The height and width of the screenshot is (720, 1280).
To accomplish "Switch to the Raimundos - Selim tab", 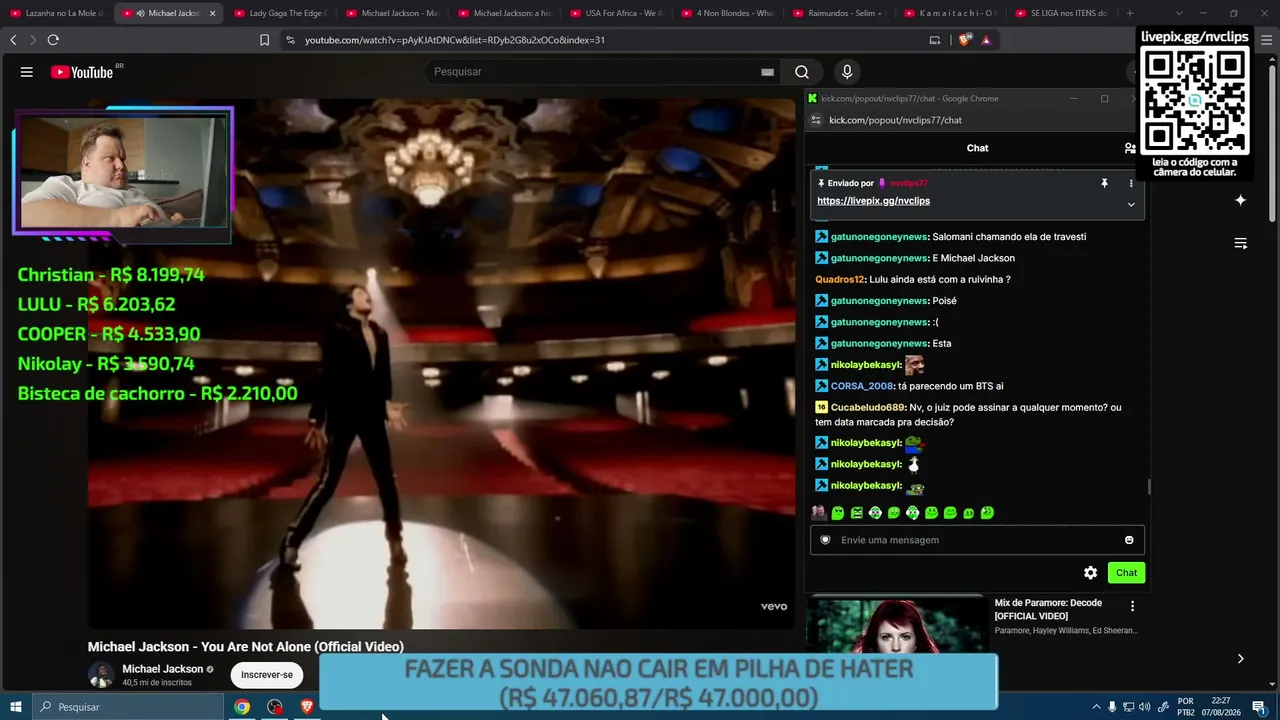I will (839, 13).
